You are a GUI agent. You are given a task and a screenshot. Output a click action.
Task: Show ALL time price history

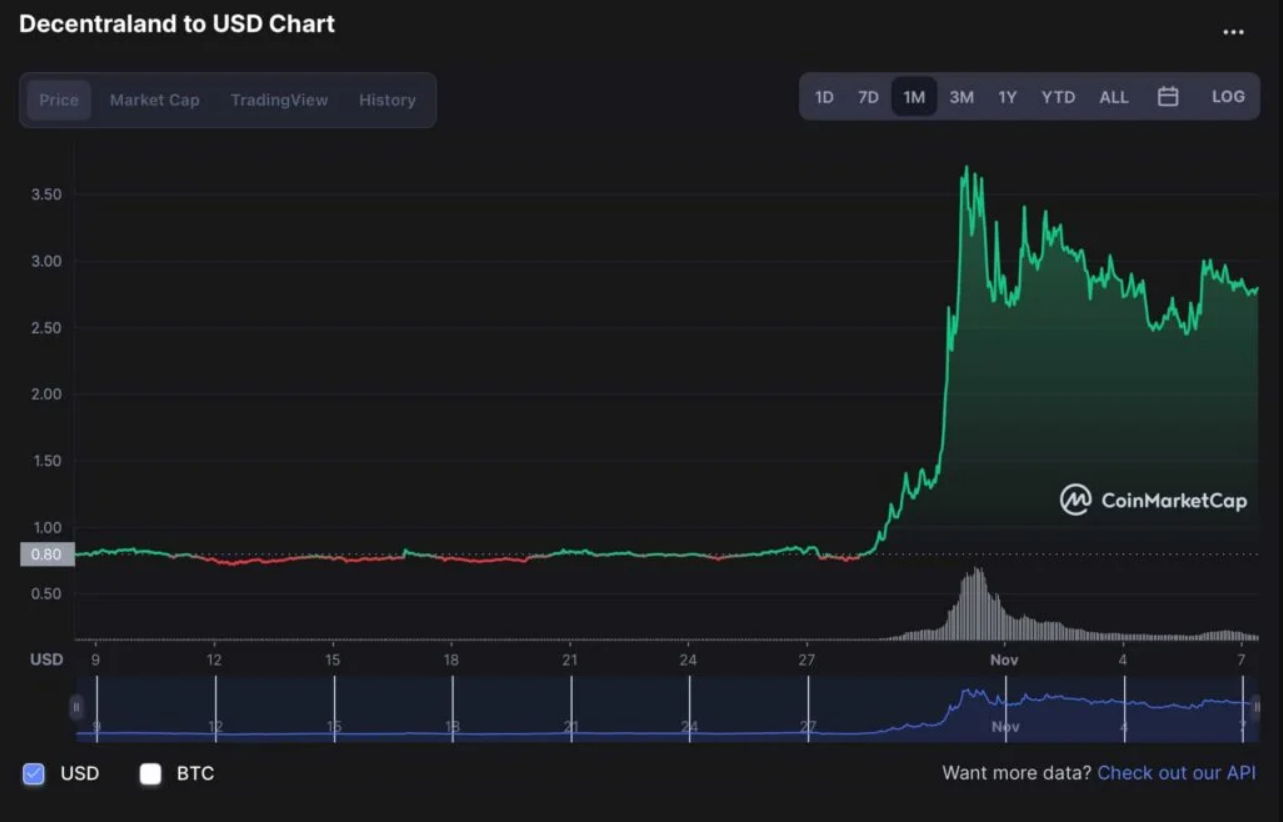(1113, 97)
